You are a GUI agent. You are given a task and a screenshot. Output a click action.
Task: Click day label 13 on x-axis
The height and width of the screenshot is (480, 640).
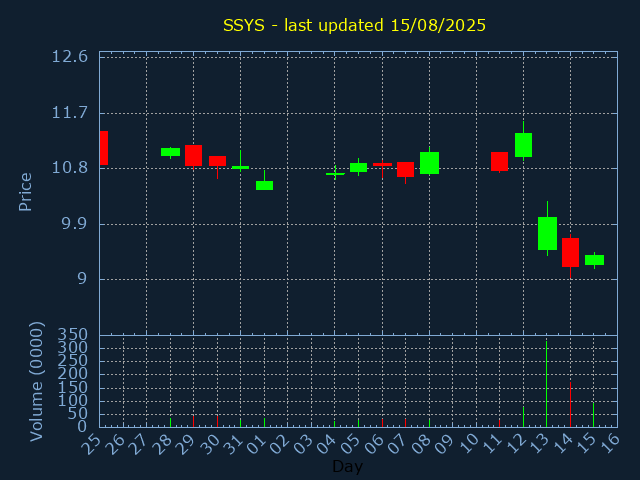(x=539, y=444)
